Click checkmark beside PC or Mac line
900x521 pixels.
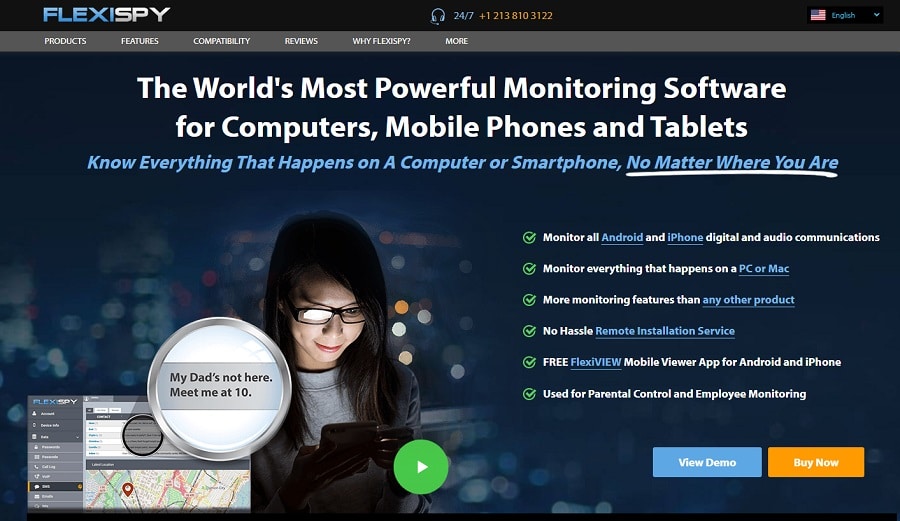[x=529, y=269]
